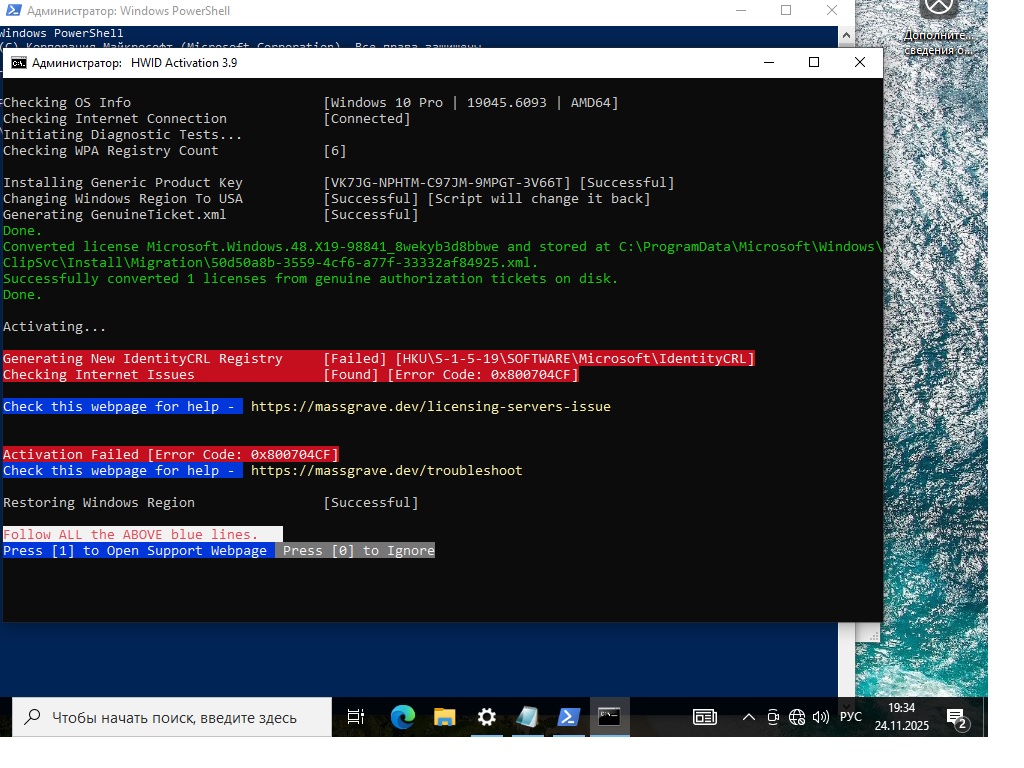Open Task View in the taskbar
The width and height of the screenshot is (1024, 768).
(355, 717)
